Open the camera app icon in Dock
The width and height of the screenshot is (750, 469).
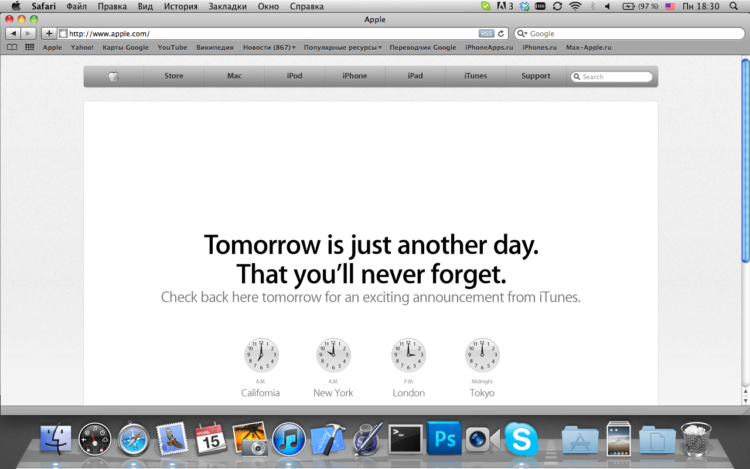[x=482, y=438]
